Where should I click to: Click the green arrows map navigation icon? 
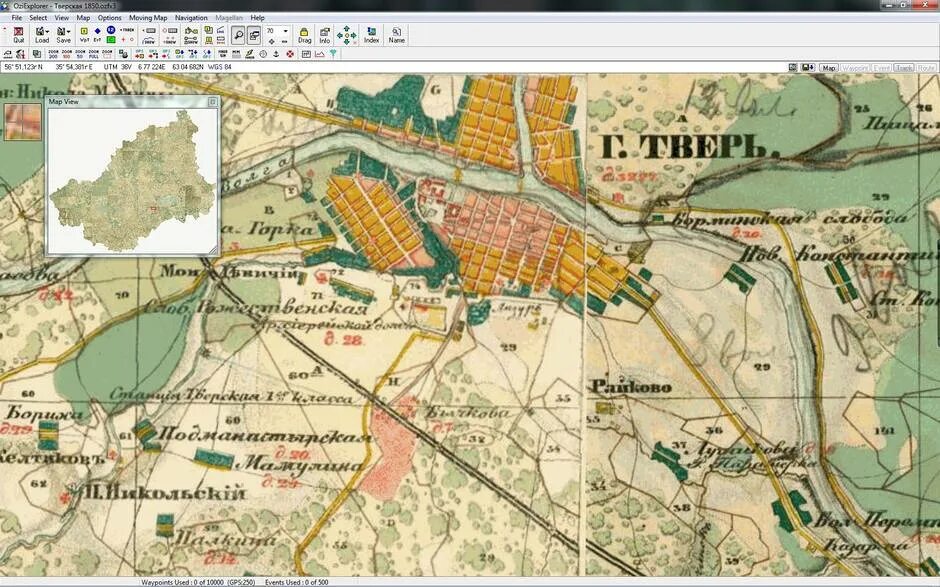coord(347,35)
